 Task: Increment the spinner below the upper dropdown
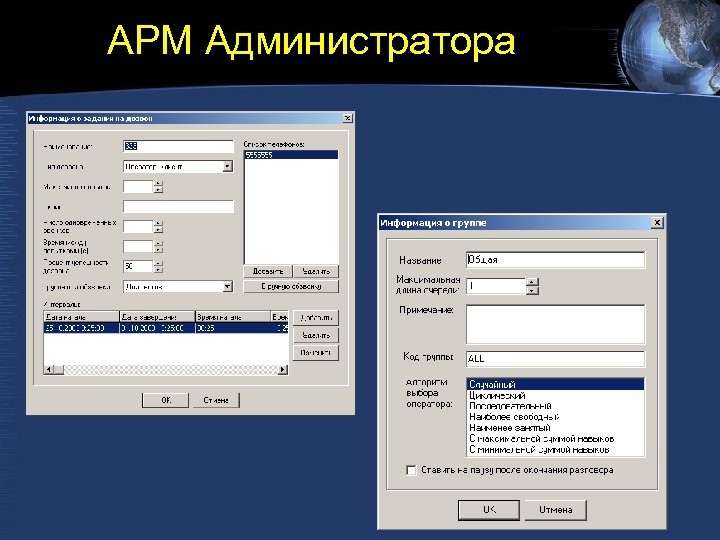(158, 184)
